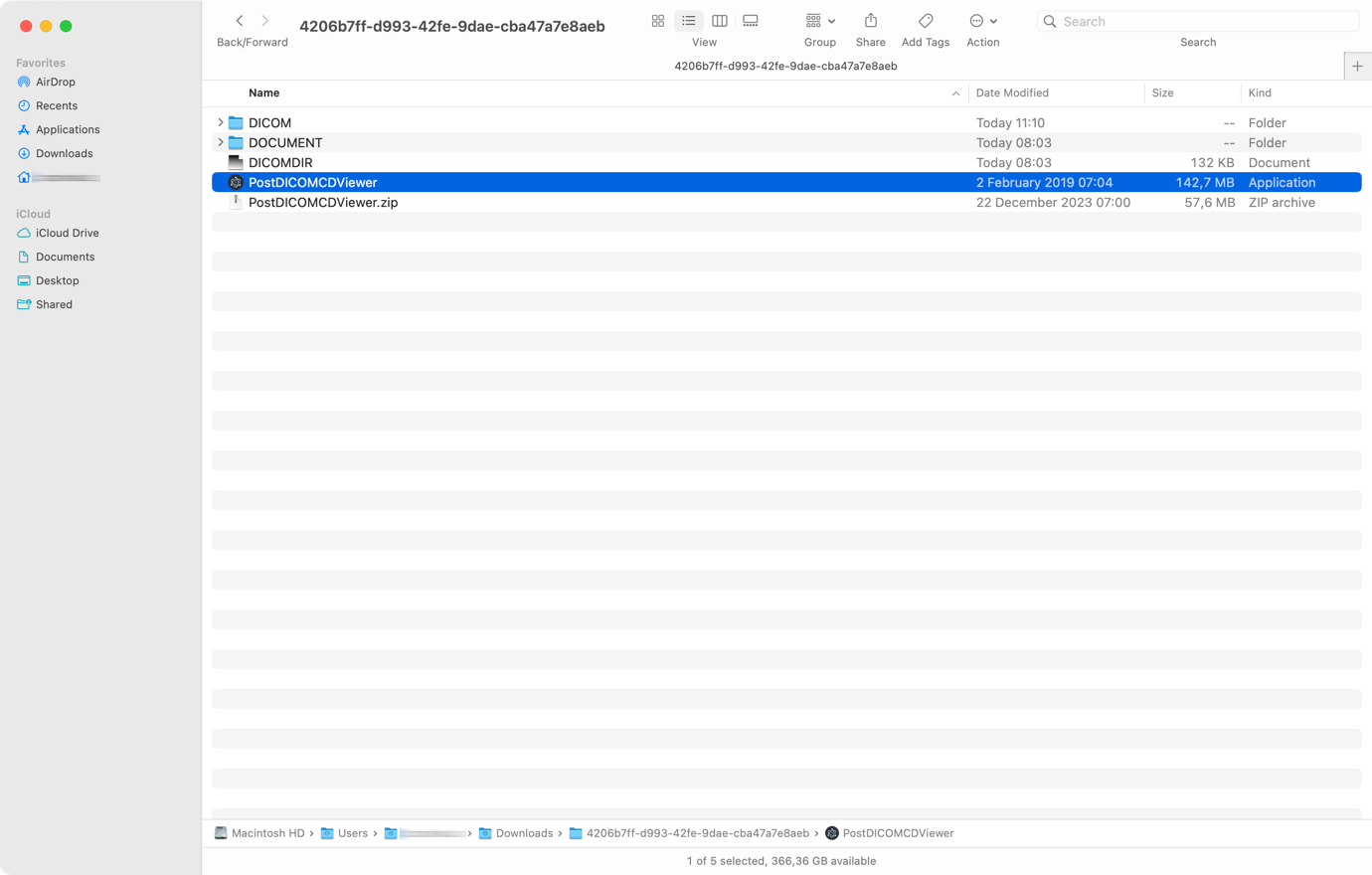Open the Action menu icon
This screenshot has width=1372, height=875.
pos(978,20)
